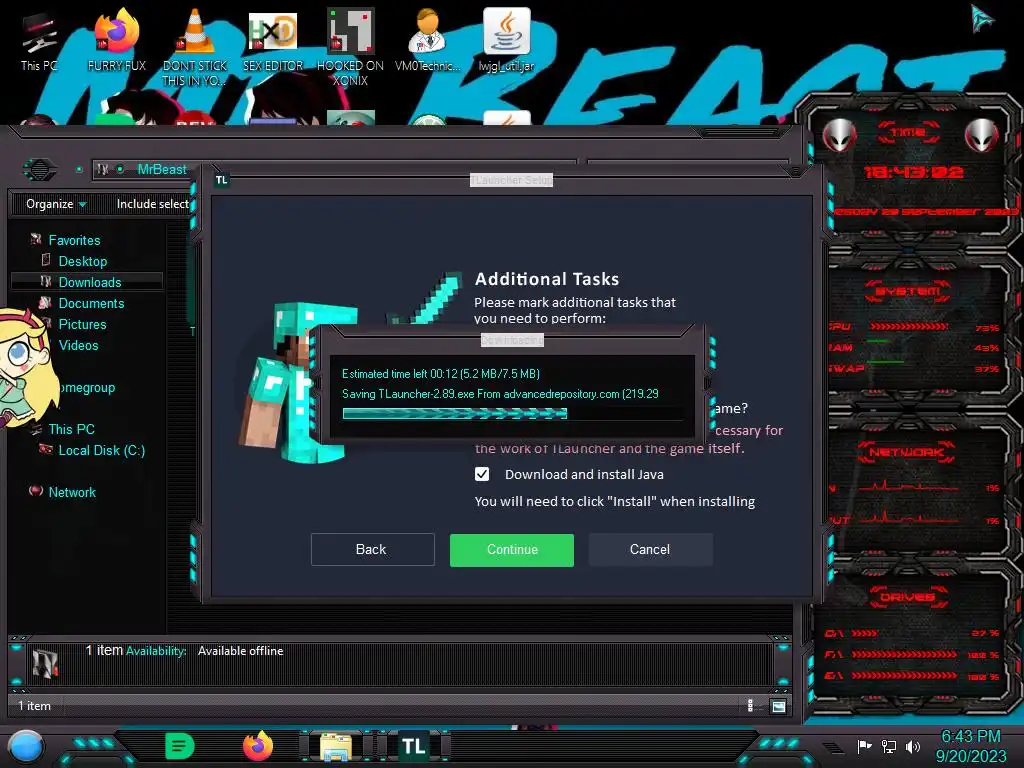Uncheck Download and install Java checkbox
1024x768 pixels.
pyautogui.click(x=482, y=474)
